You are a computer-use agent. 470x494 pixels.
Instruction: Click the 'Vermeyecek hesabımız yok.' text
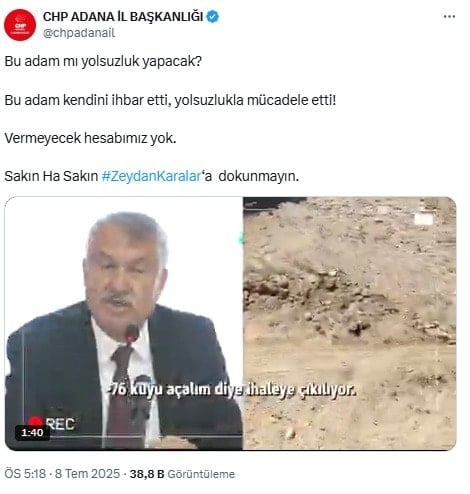90,138
